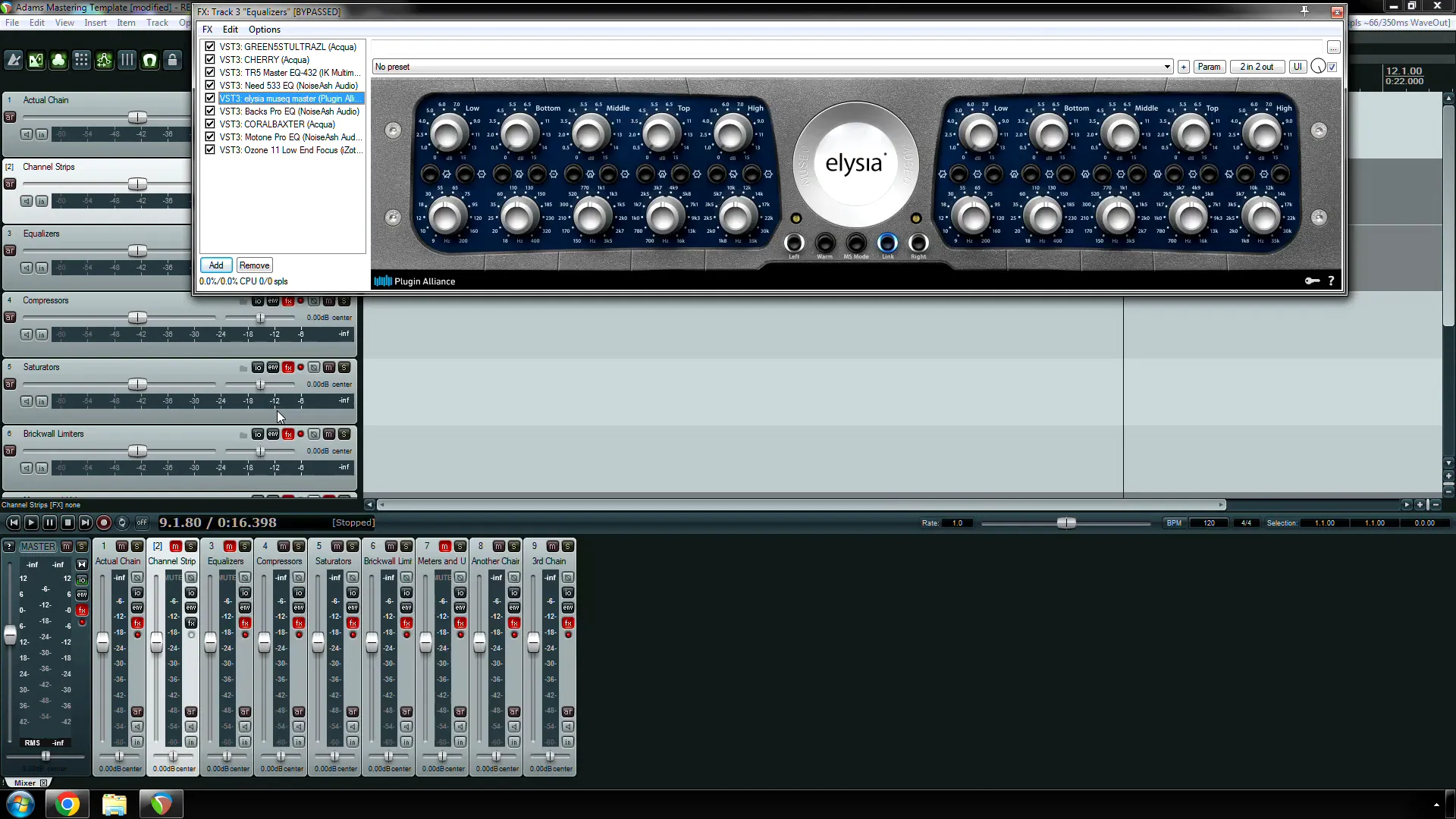Open the Edit menu in the FX window
The width and height of the screenshot is (1456, 819).
click(x=231, y=30)
